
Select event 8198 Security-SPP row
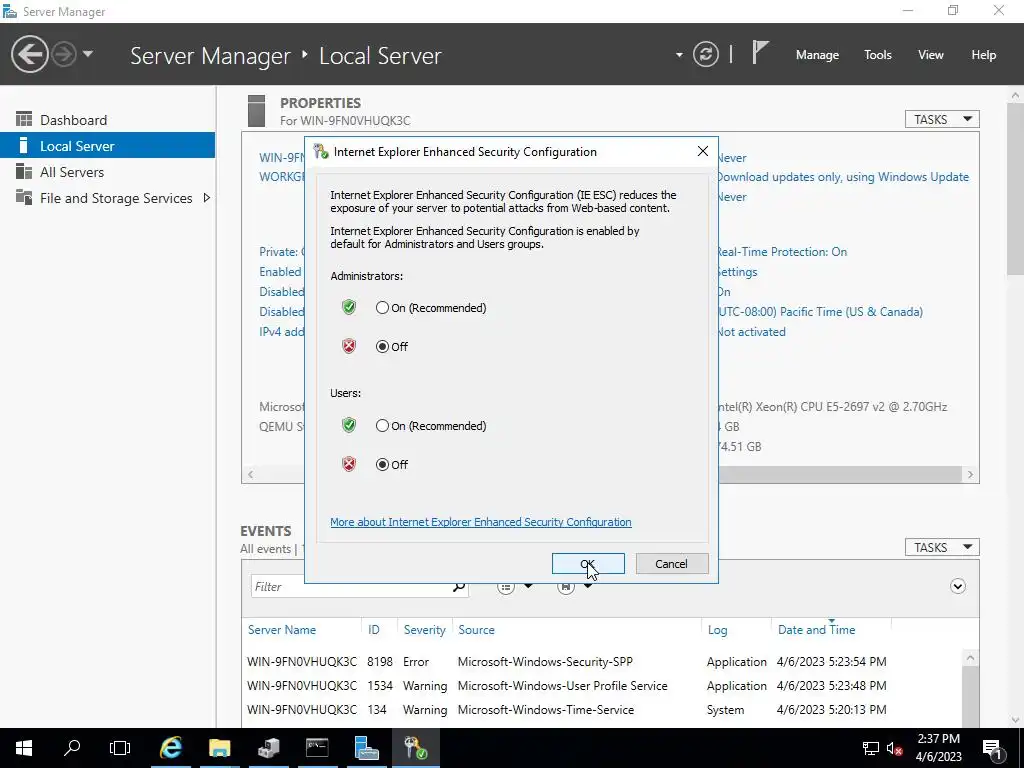(601, 662)
